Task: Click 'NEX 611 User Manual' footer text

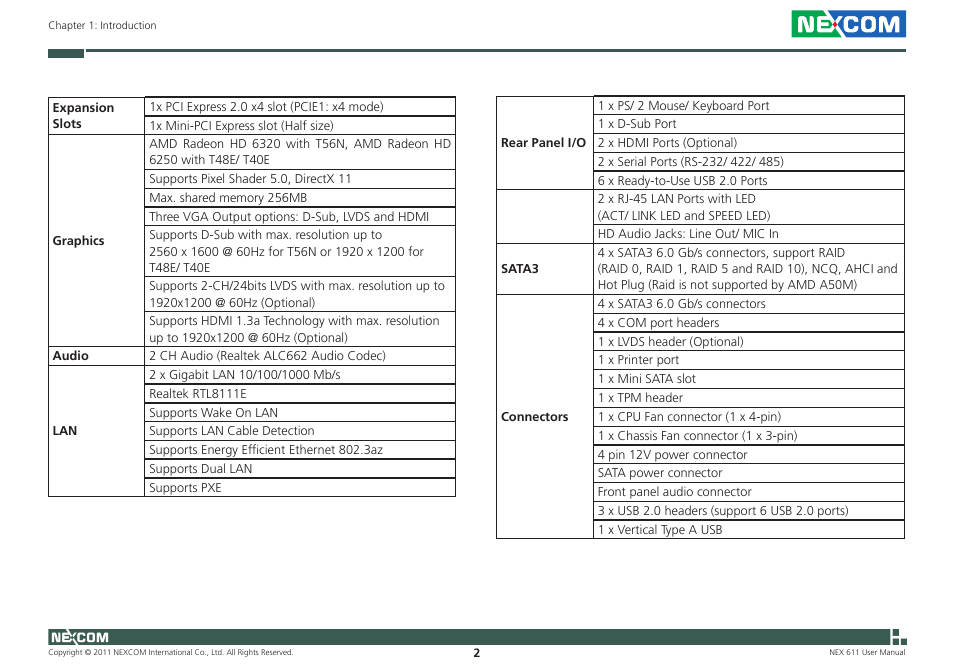Action: (x=867, y=653)
